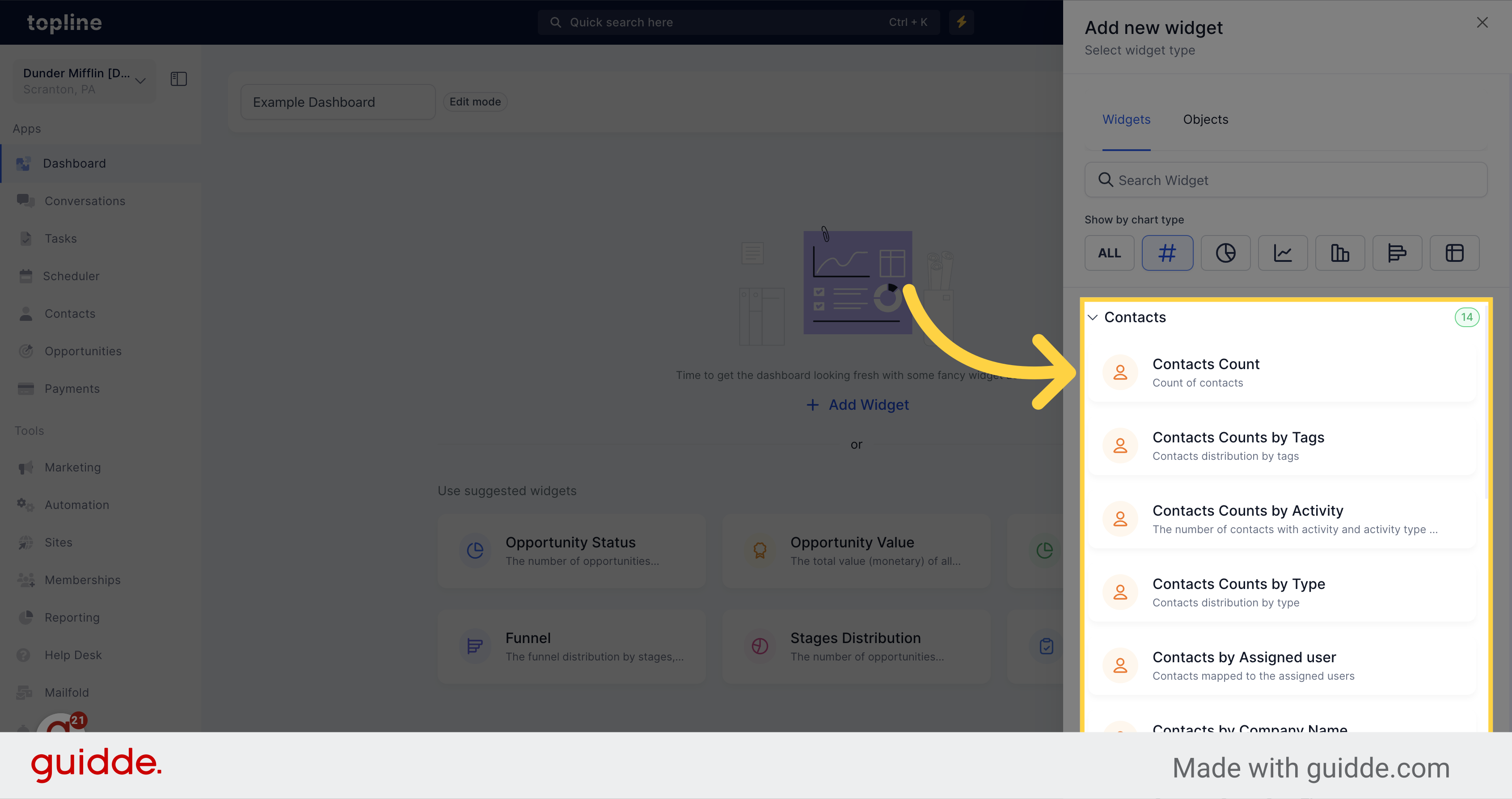Switch to the Widgets tab
The width and height of the screenshot is (1512, 799).
1126,119
